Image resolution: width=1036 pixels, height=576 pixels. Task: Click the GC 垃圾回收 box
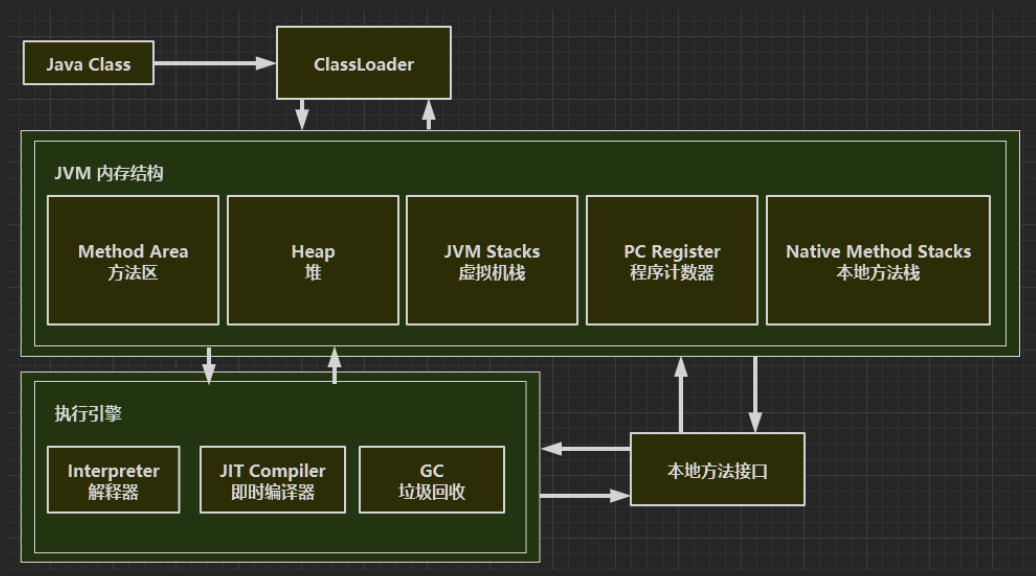tap(432, 480)
